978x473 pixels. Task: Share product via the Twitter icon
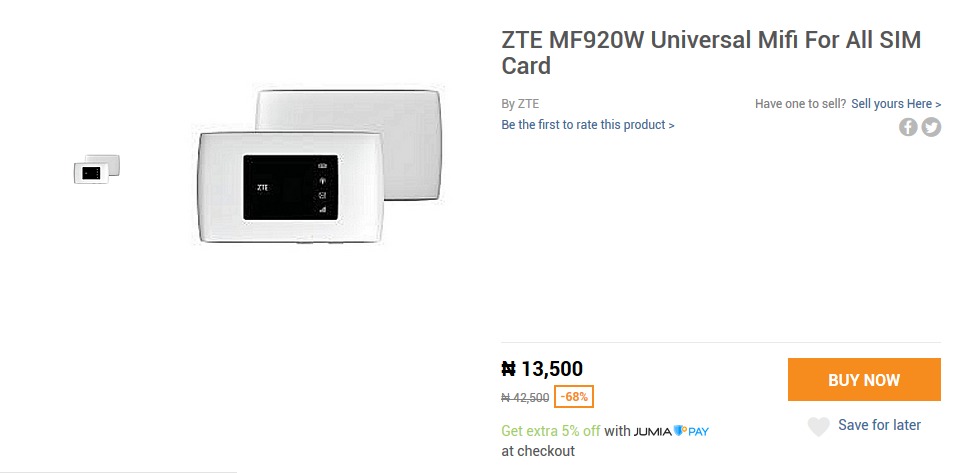click(931, 127)
